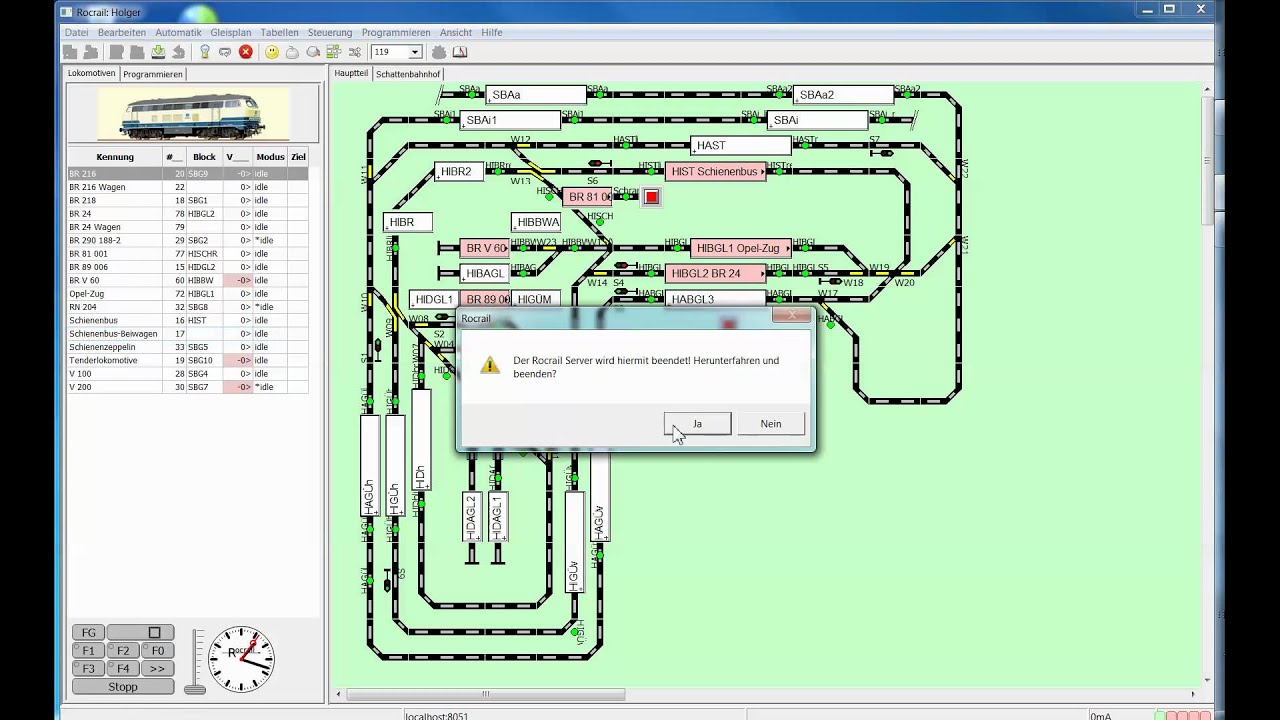The image size is (1280, 720).
Task: Click the green download/save plan toolbar icon
Action: click(158, 52)
